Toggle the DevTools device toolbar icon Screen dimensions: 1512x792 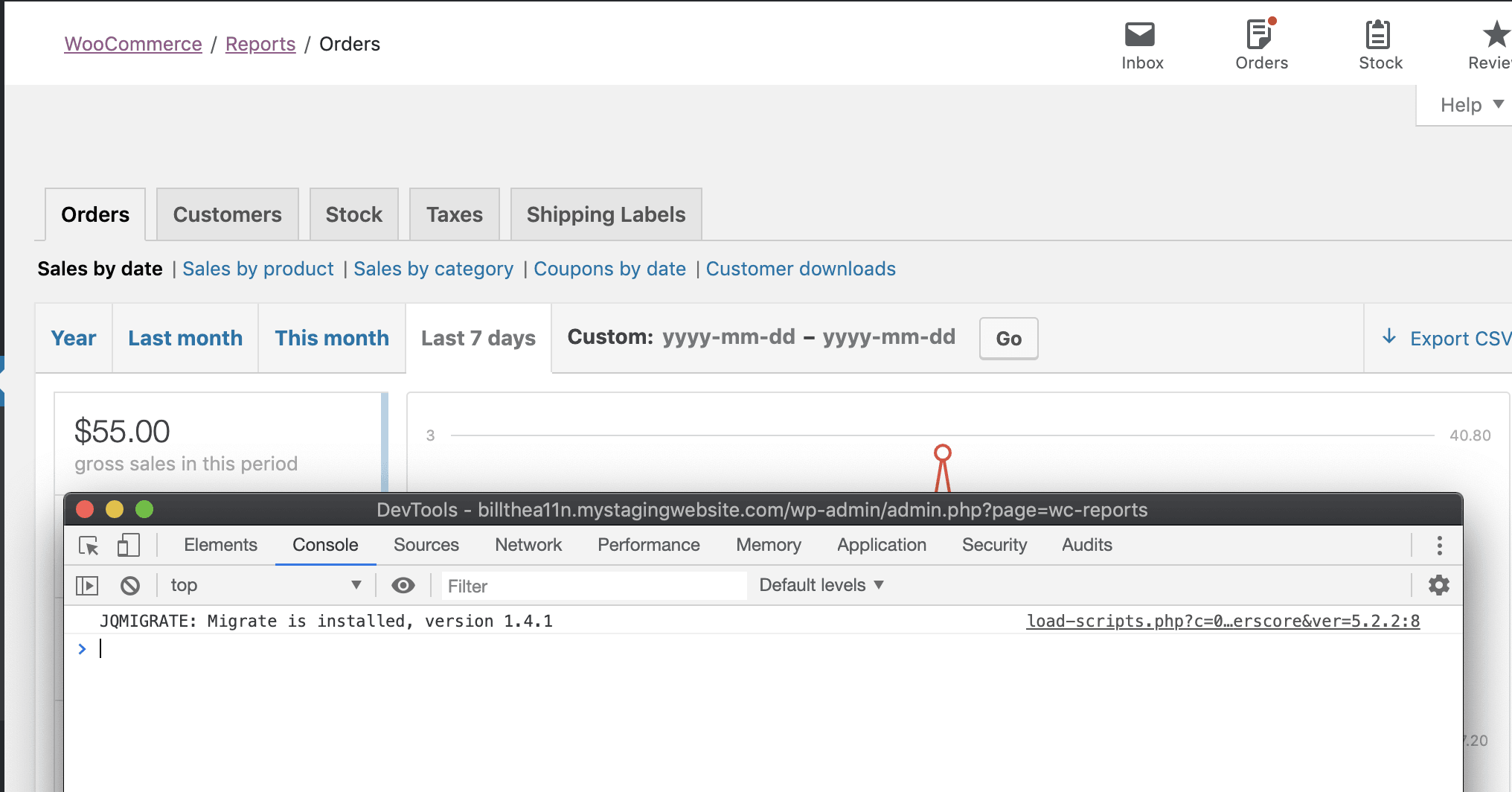pos(129,546)
